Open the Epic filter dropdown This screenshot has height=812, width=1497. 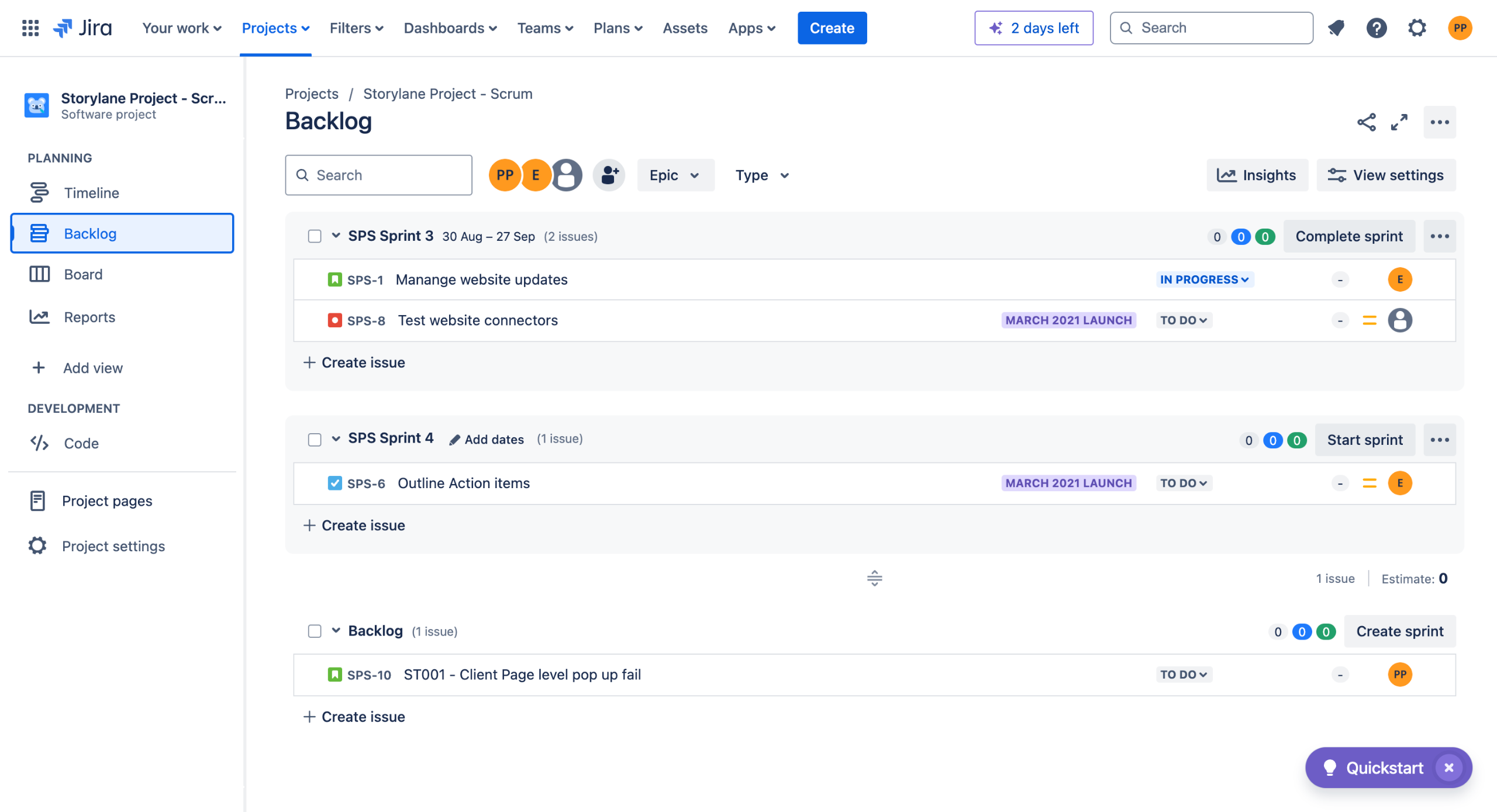coord(675,175)
